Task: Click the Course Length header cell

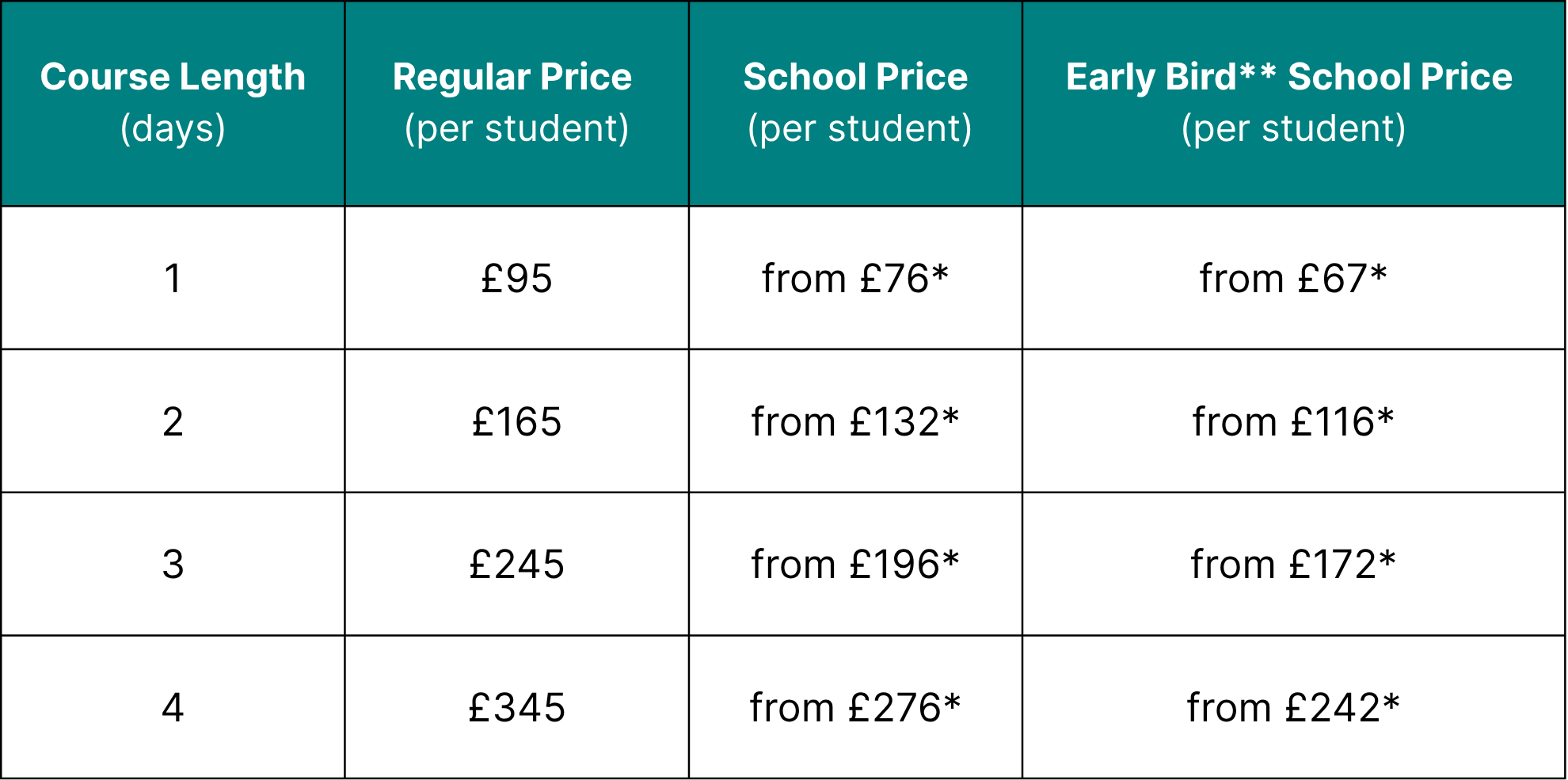Action: (173, 103)
